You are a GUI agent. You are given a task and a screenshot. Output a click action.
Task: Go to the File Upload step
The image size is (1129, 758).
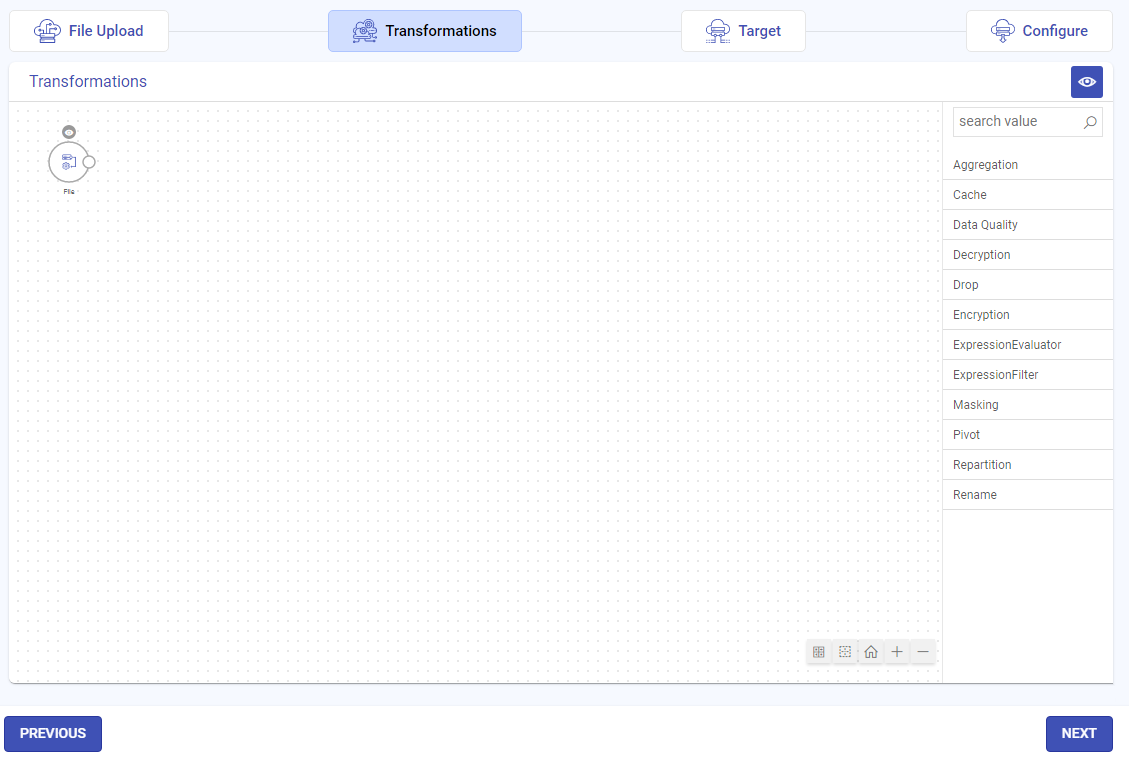[89, 31]
